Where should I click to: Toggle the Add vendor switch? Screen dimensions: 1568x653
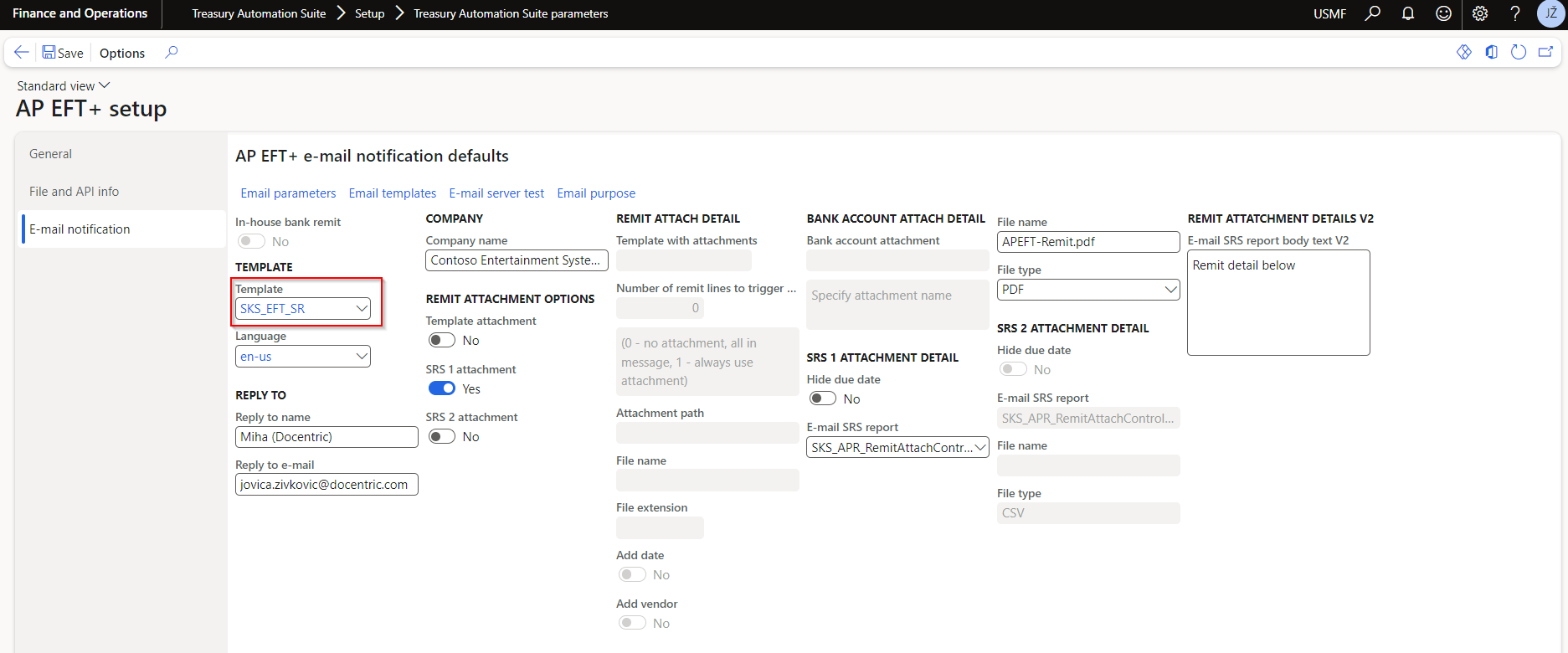(x=632, y=623)
